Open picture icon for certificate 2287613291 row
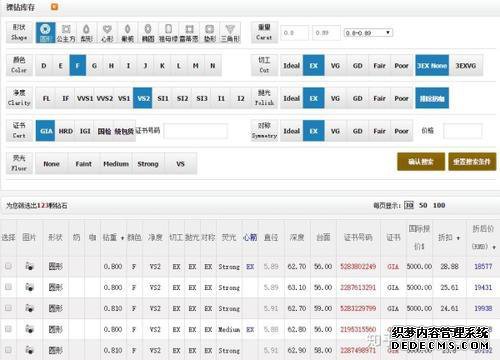 [x=30, y=287]
